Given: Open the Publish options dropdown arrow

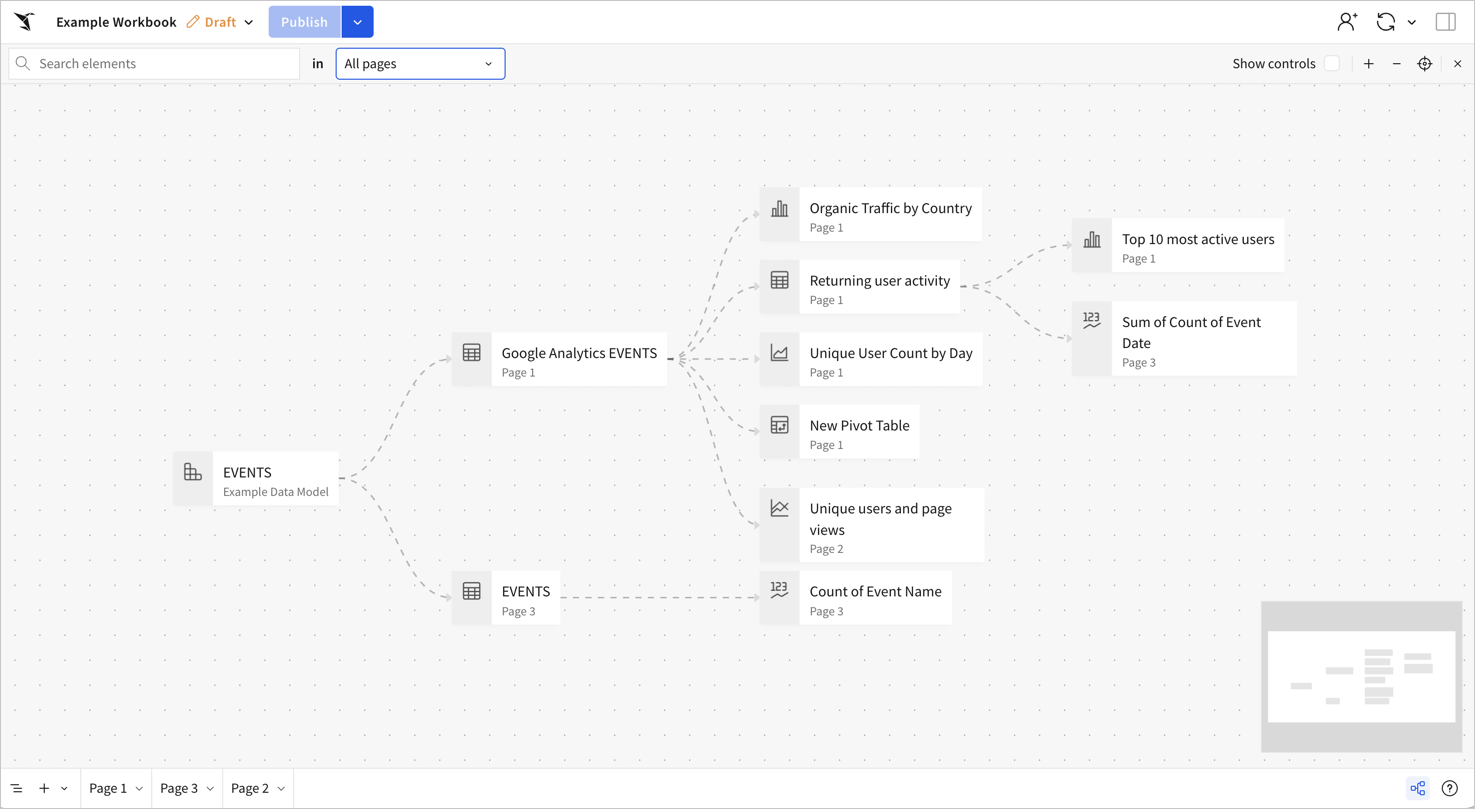Looking at the screenshot, I should click(357, 22).
